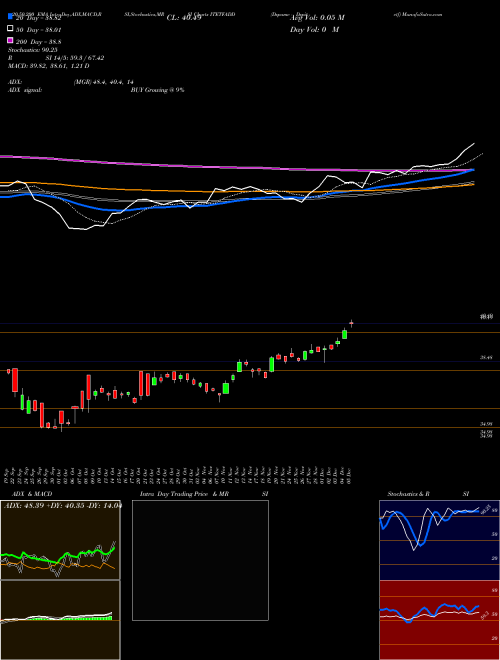Click the 'MACD: 39.82, 38.61, 1.21 D' line
Image resolution: width=500 pixels, height=660 pixels.
pos(49,66)
